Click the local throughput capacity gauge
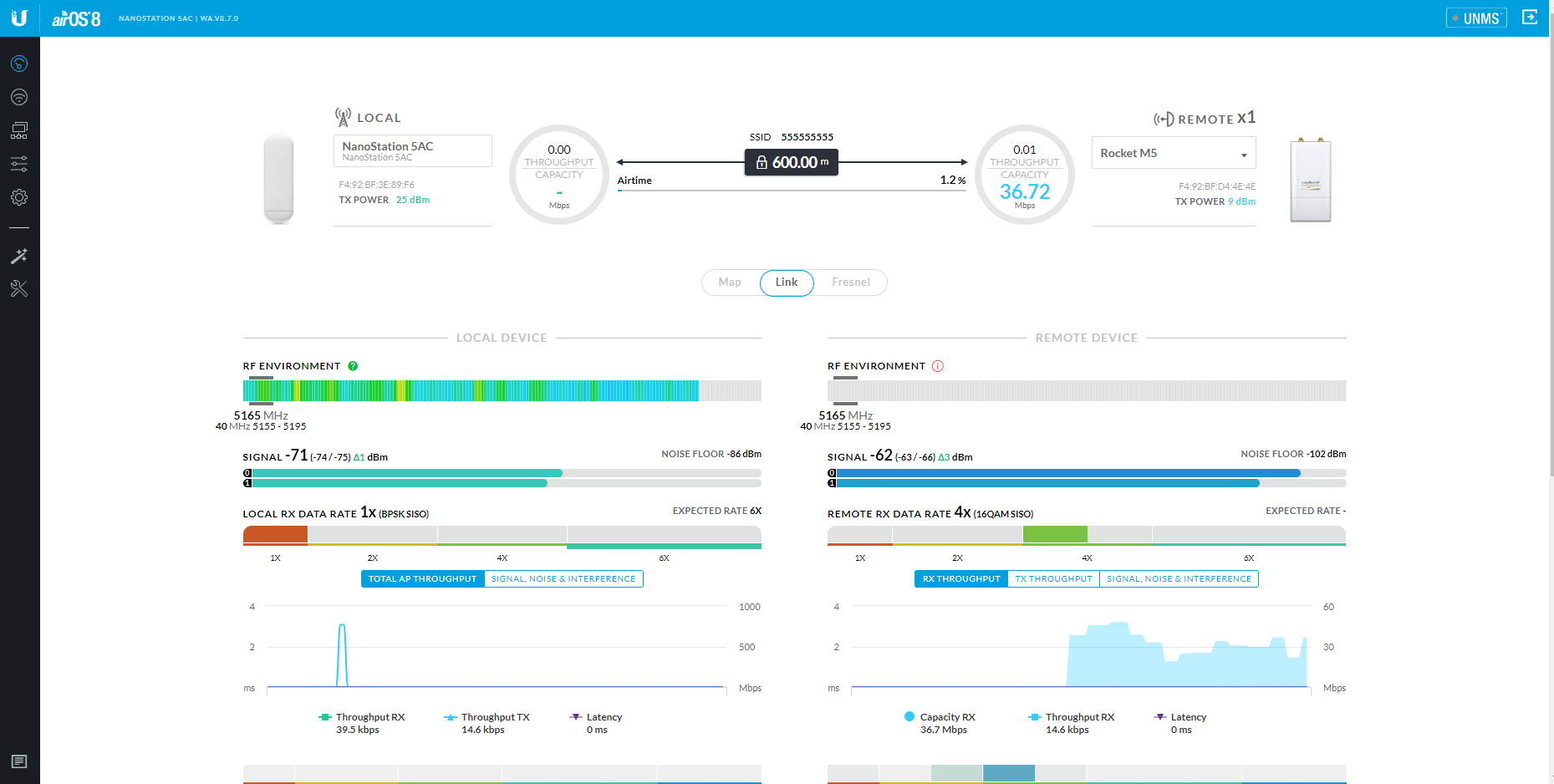The width and height of the screenshot is (1554, 784). tap(559, 175)
